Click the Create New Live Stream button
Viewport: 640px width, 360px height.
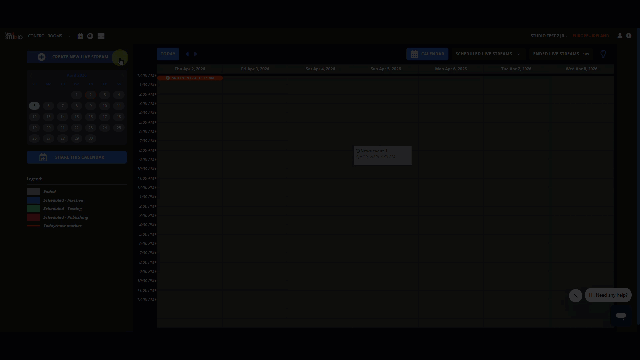(x=77, y=57)
